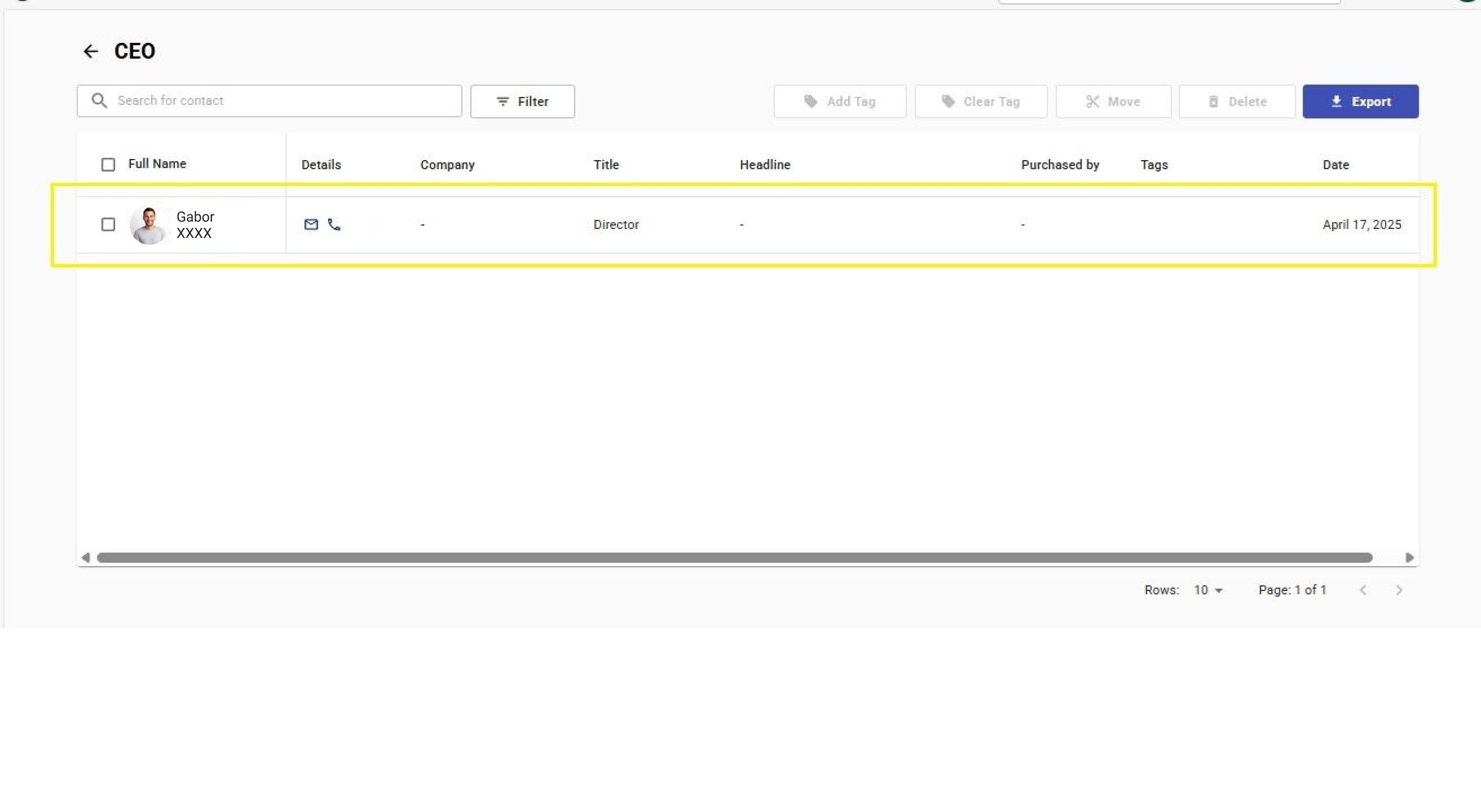1481x812 pixels.
Task: Click the Export button
Action: coord(1360,101)
